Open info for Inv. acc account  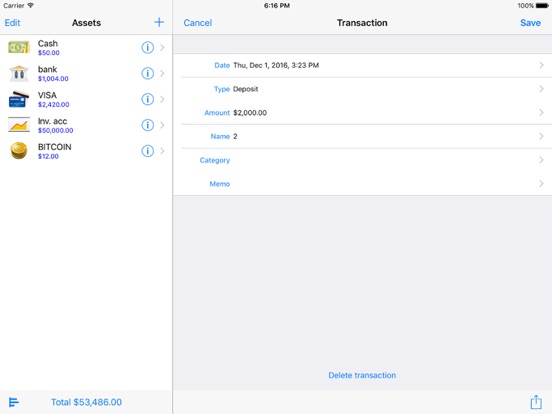tap(148, 125)
